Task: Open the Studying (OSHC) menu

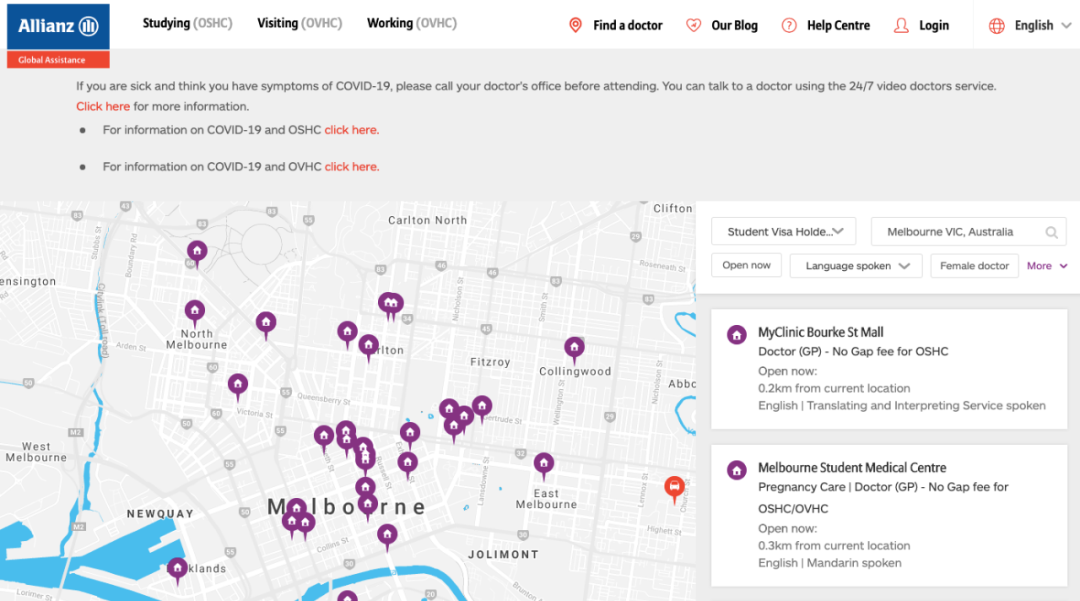Action: [x=187, y=23]
